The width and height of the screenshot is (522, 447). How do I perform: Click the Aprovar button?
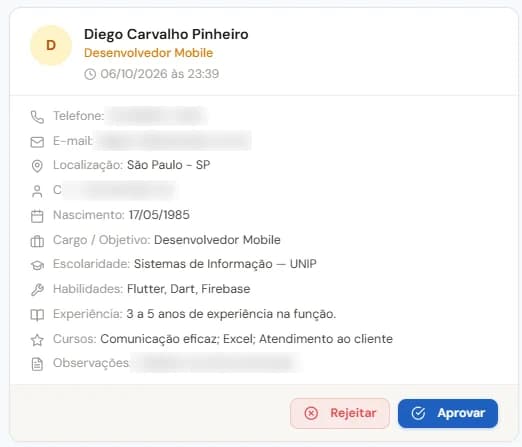448,413
